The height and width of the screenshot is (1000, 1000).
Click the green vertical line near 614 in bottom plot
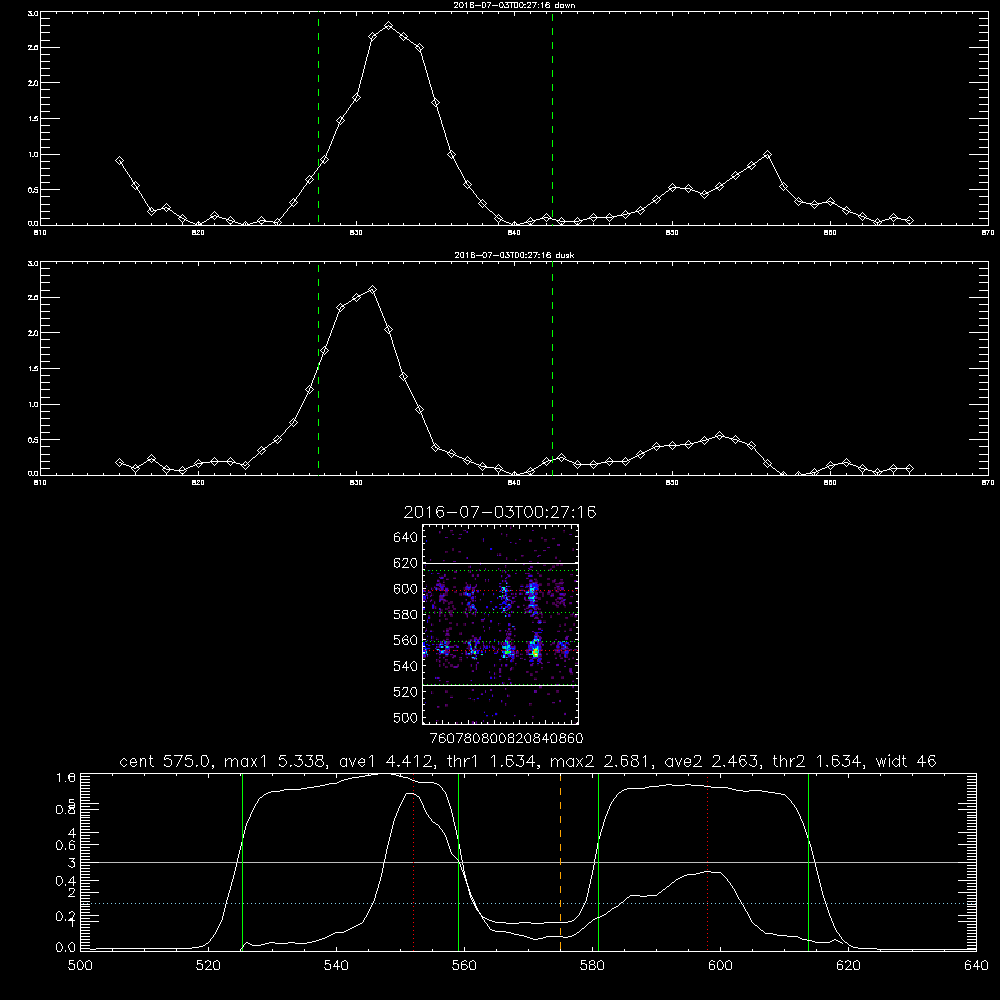[808, 862]
